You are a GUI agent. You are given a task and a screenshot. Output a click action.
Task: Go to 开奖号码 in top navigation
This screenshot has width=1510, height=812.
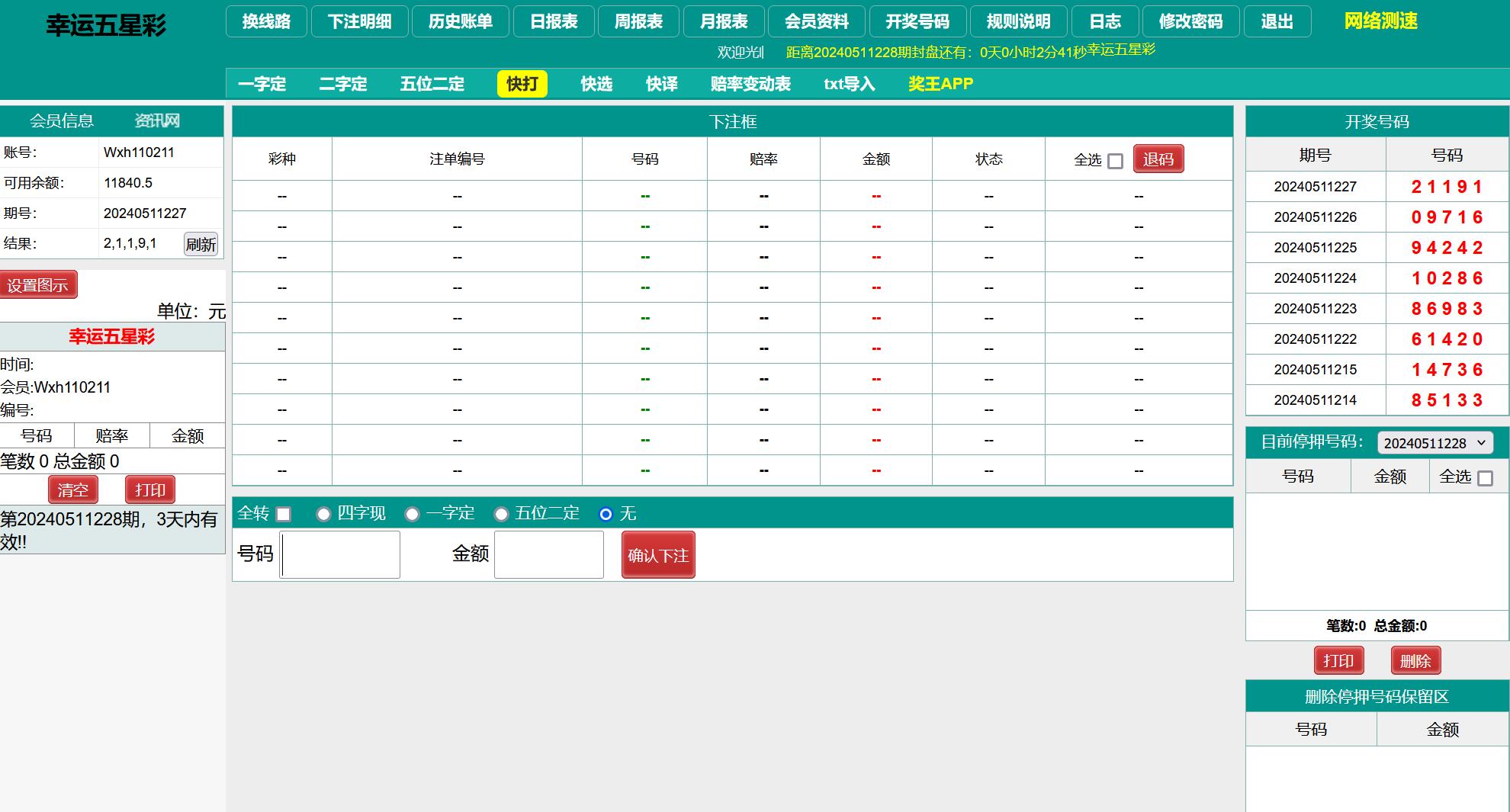917,21
